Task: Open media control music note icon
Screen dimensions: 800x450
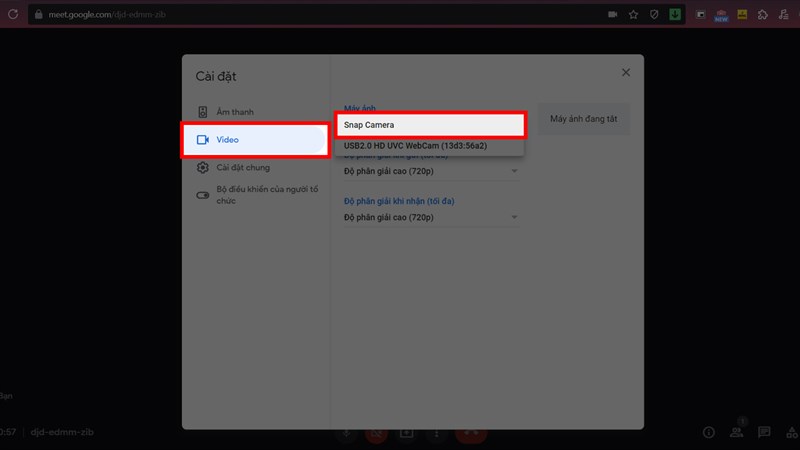Action: pos(784,15)
